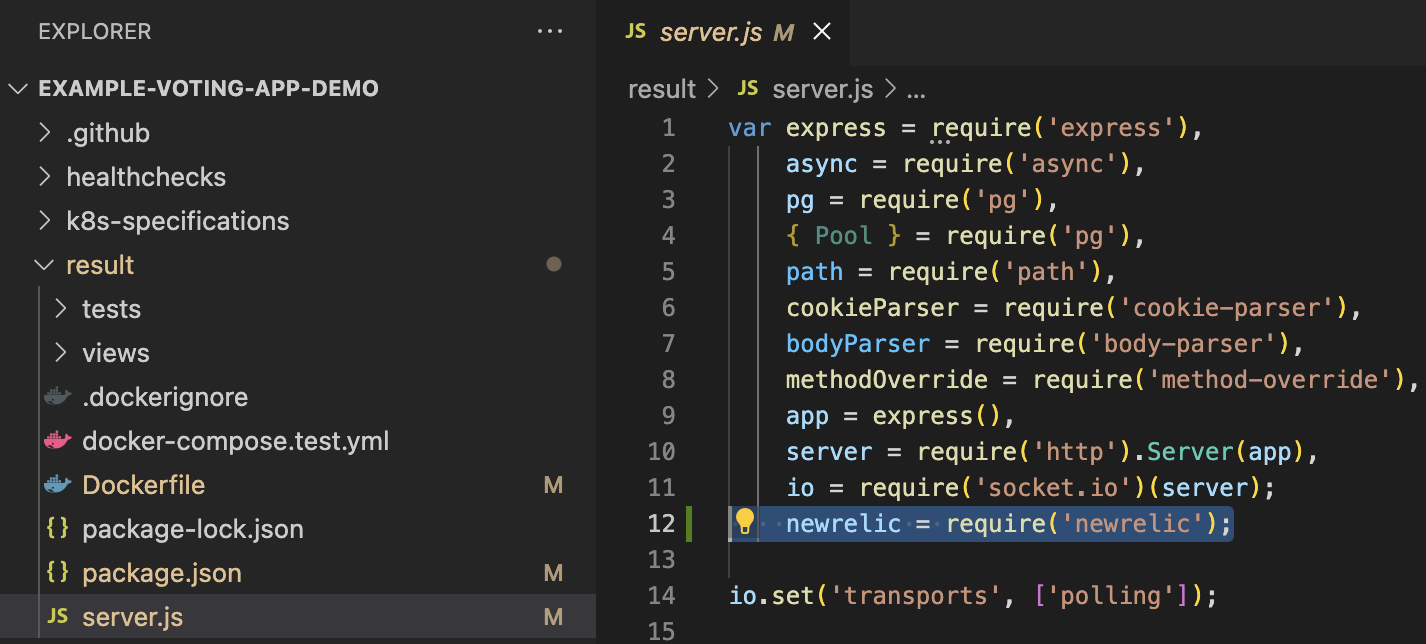1426x644 pixels.
Task: Click the grey whale icon of .dockerignore
Action: (x=58, y=397)
